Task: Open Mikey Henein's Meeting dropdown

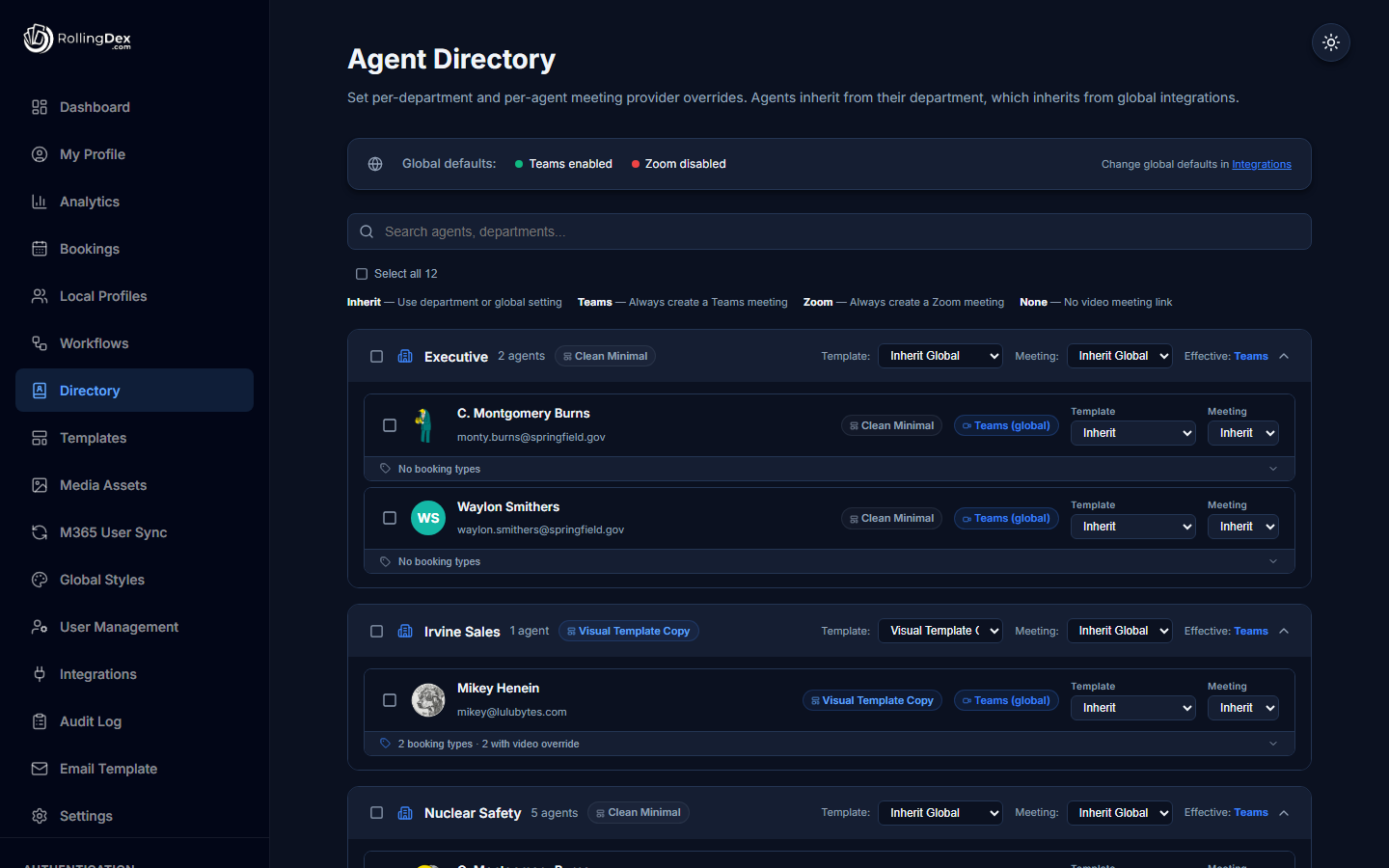Action: pyautogui.click(x=1243, y=708)
